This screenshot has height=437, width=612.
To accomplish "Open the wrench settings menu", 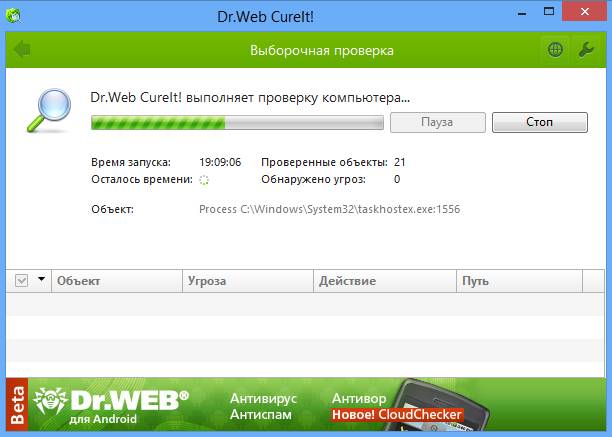I will (x=586, y=49).
